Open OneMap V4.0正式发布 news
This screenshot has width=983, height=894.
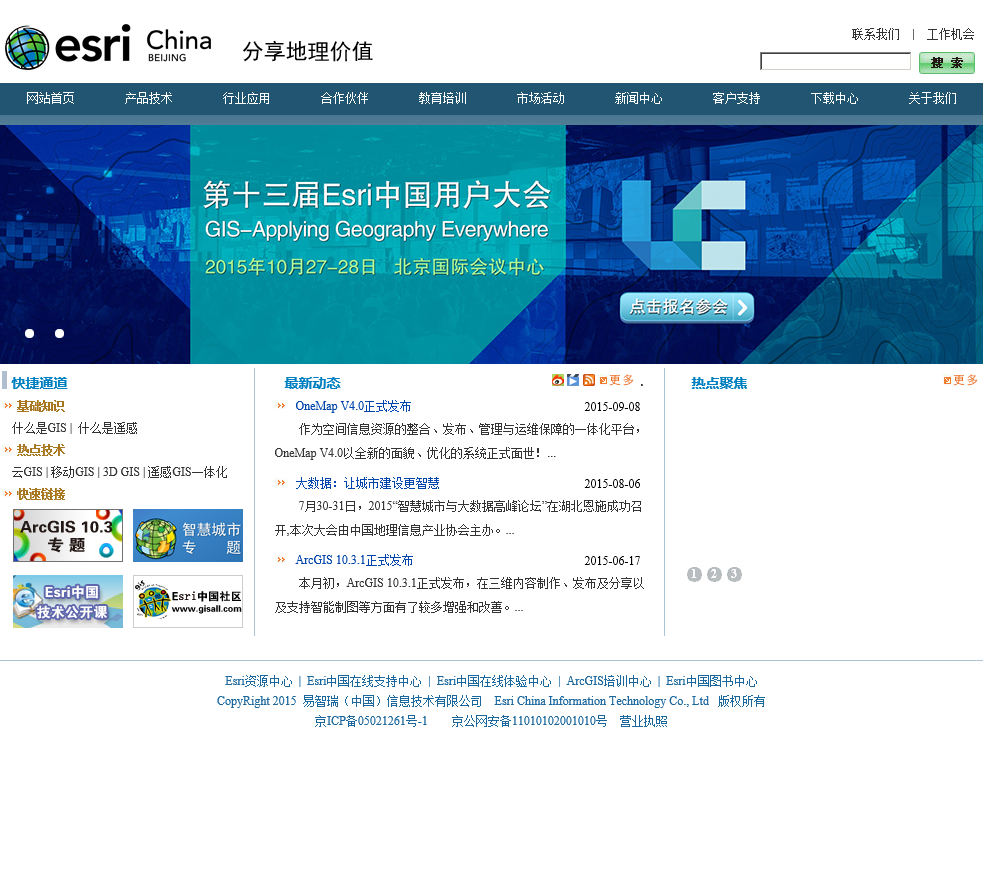[x=353, y=406]
